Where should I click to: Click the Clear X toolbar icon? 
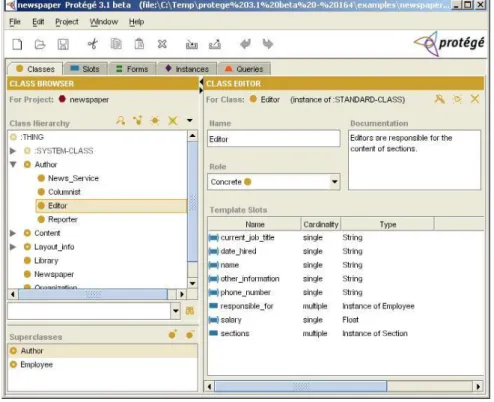[162, 44]
